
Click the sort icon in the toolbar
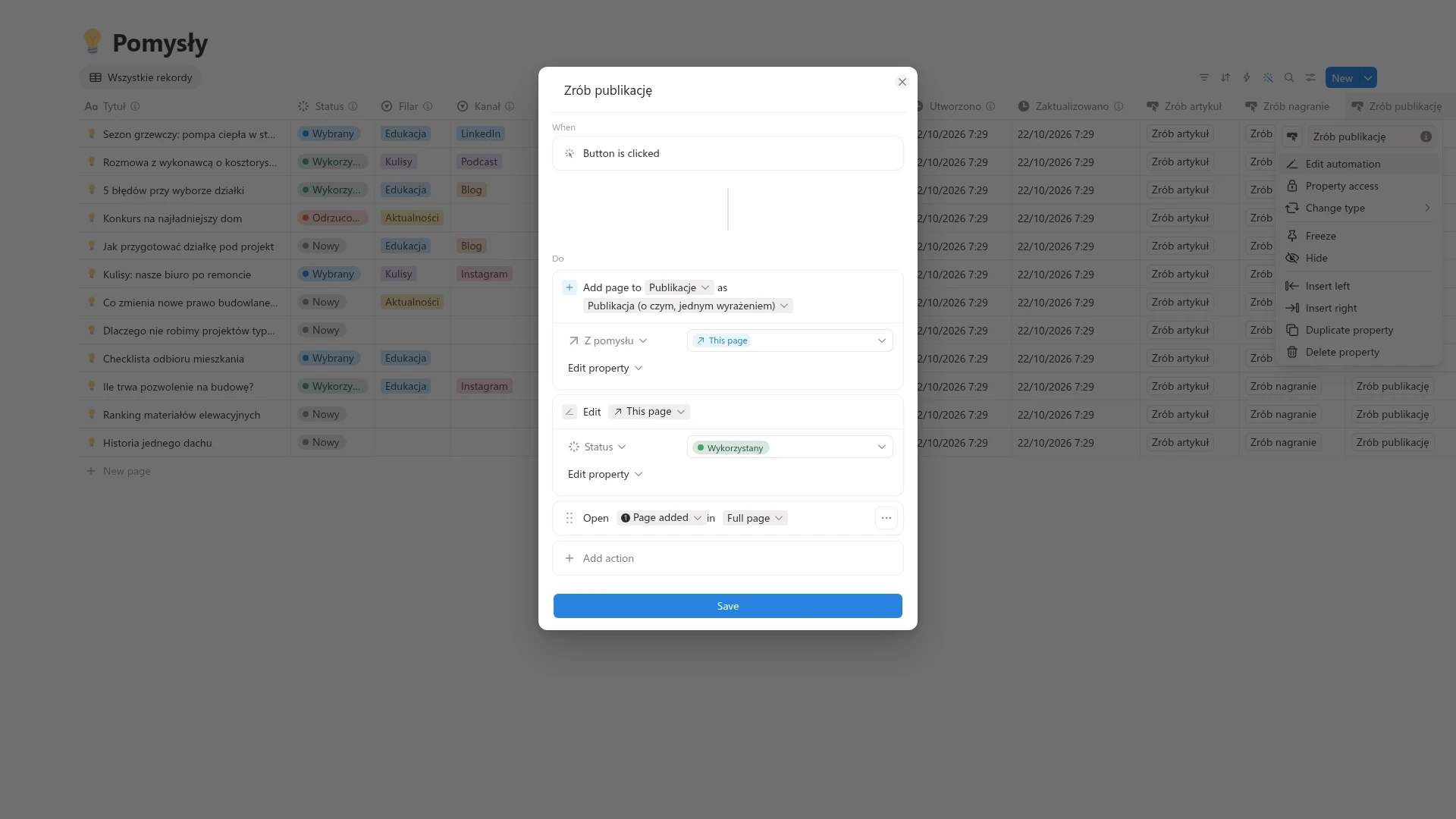(1225, 77)
